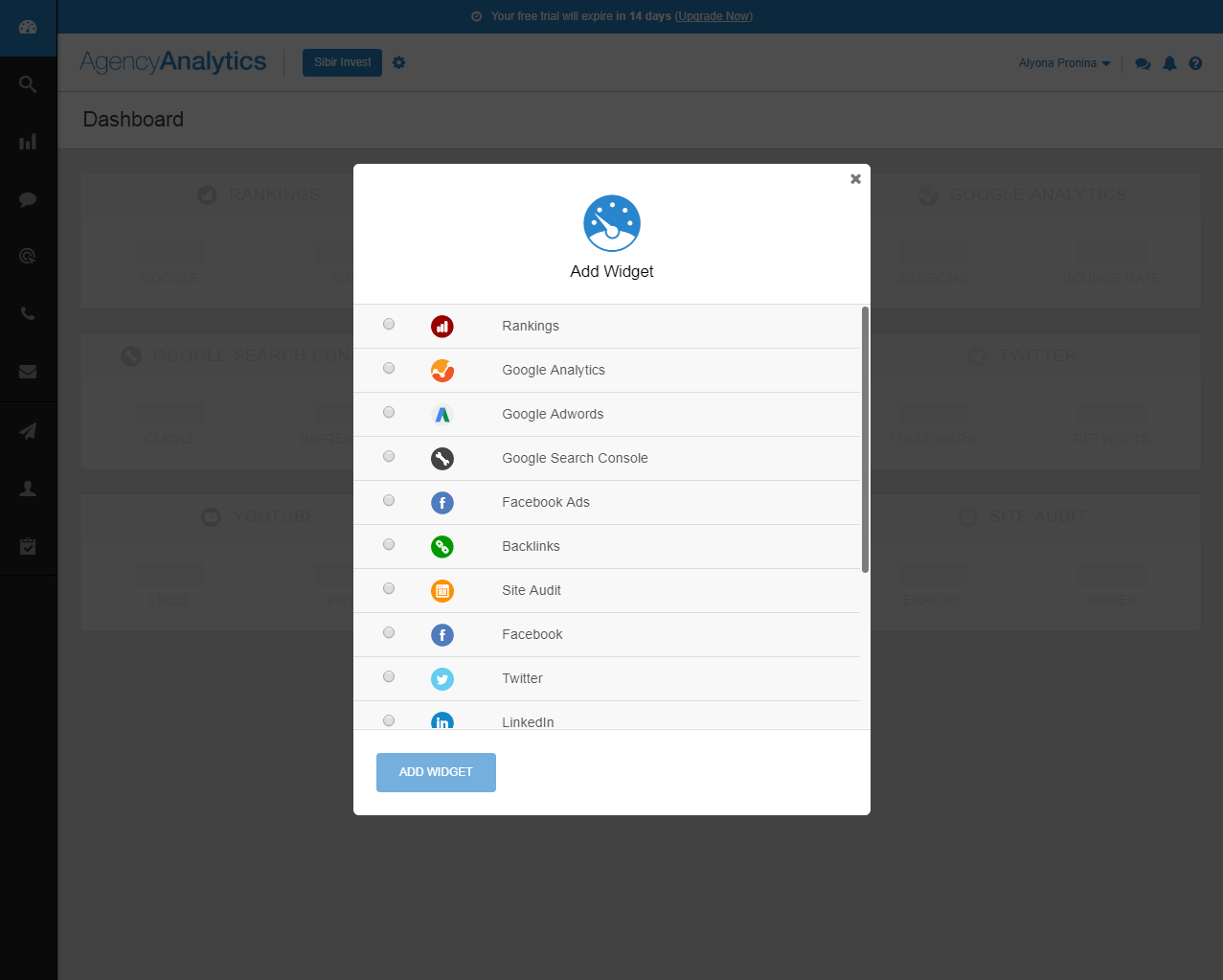The height and width of the screenshot is (980, 1223).
Task: Open messages via the chat bubble icon
Action: tap(1143, 62)
